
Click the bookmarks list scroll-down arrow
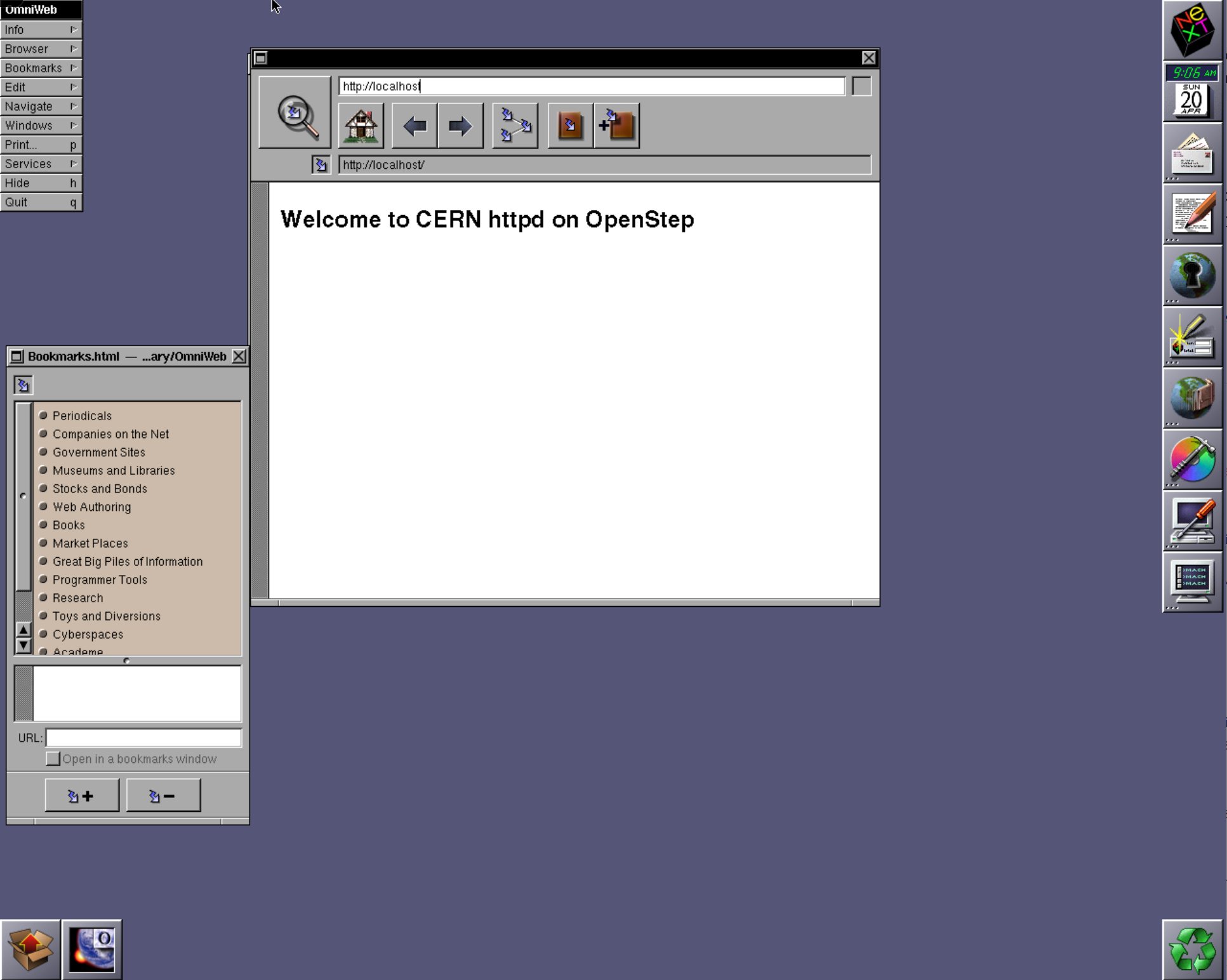click(x=23, y=646)
